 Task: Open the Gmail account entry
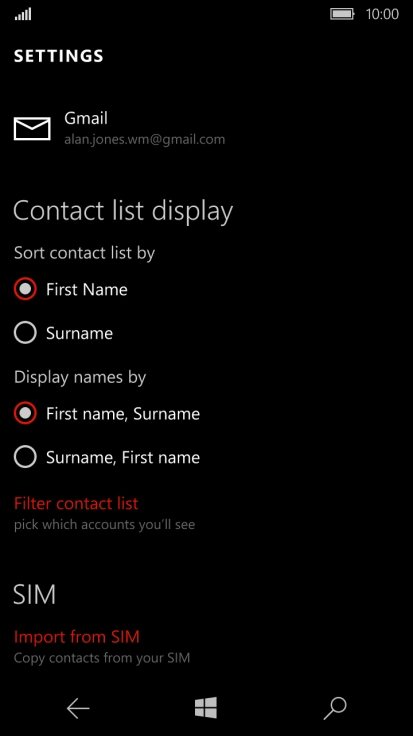119,128
